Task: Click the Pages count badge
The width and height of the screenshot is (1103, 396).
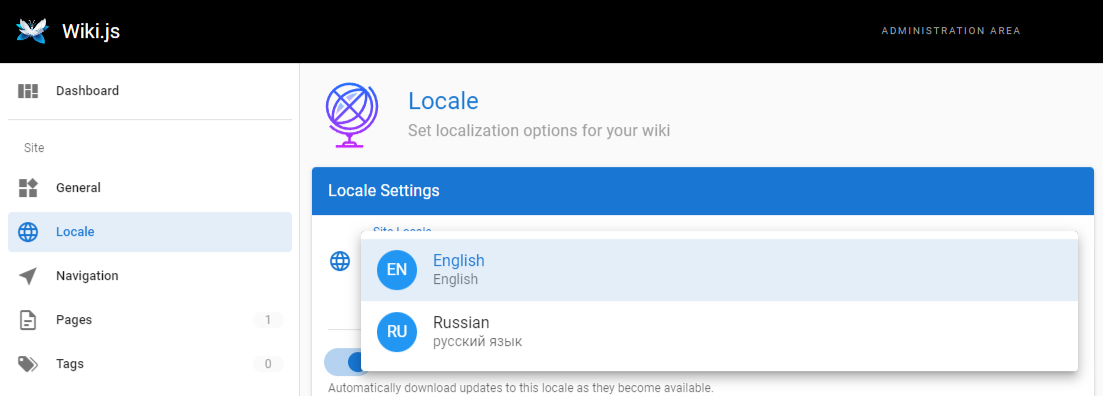Action: (x=268, y=320)
